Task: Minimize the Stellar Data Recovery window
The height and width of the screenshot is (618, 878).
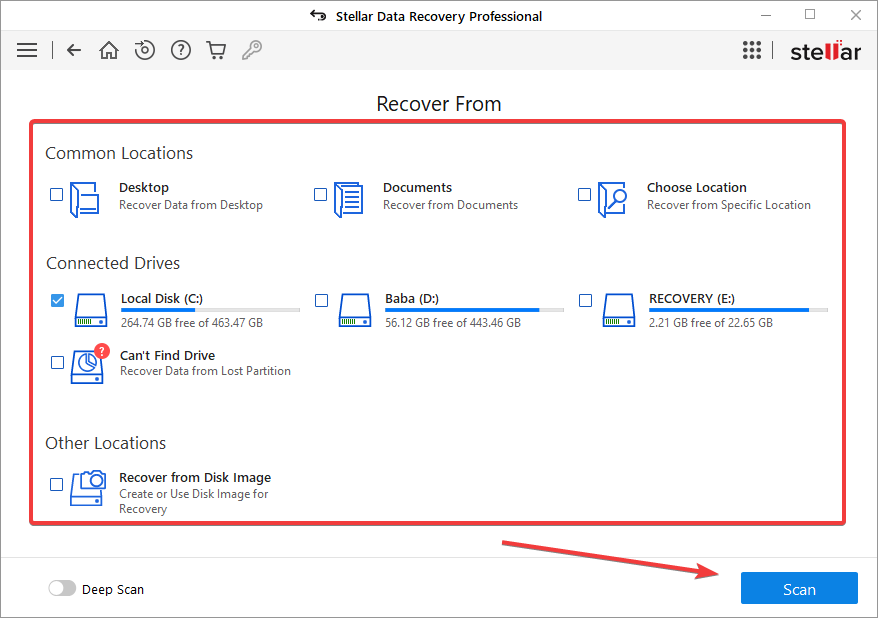Action: [x=766, y=15]
